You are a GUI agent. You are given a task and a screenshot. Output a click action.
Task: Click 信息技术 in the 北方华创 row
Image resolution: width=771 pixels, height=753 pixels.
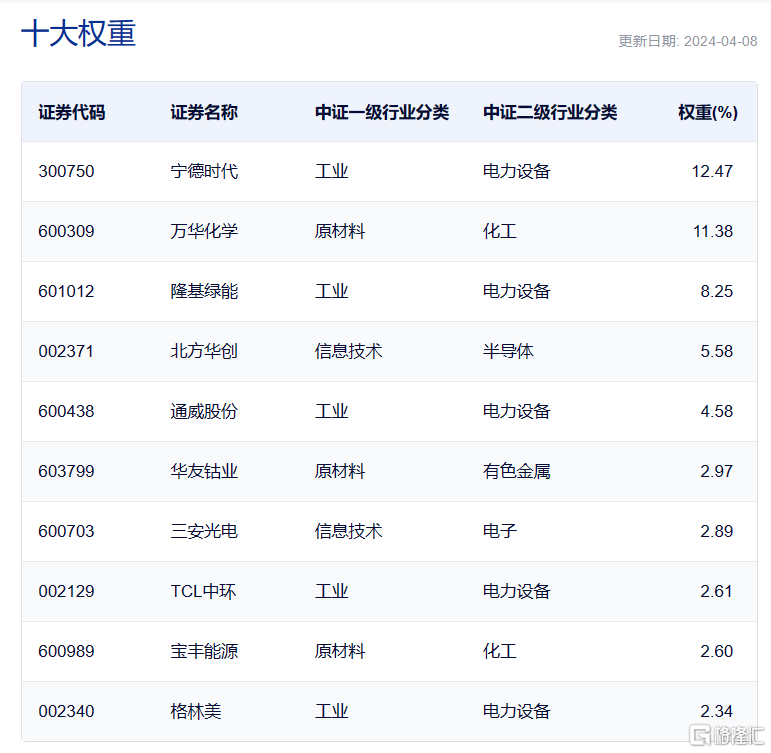[x=349, y=351]
